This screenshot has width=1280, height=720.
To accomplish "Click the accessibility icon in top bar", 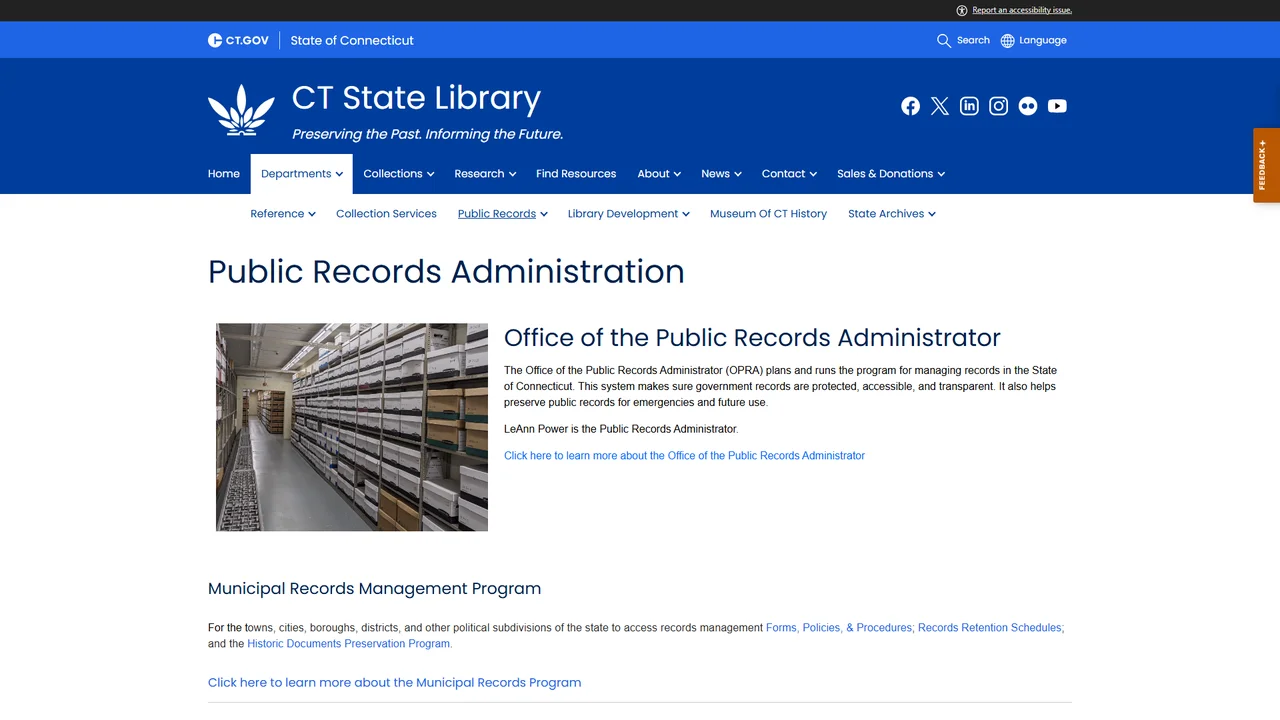I will click(962, 10).
